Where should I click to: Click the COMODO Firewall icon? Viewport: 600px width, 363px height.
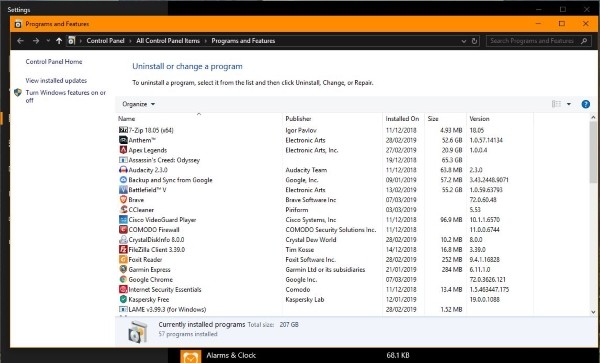coord(123,230)
